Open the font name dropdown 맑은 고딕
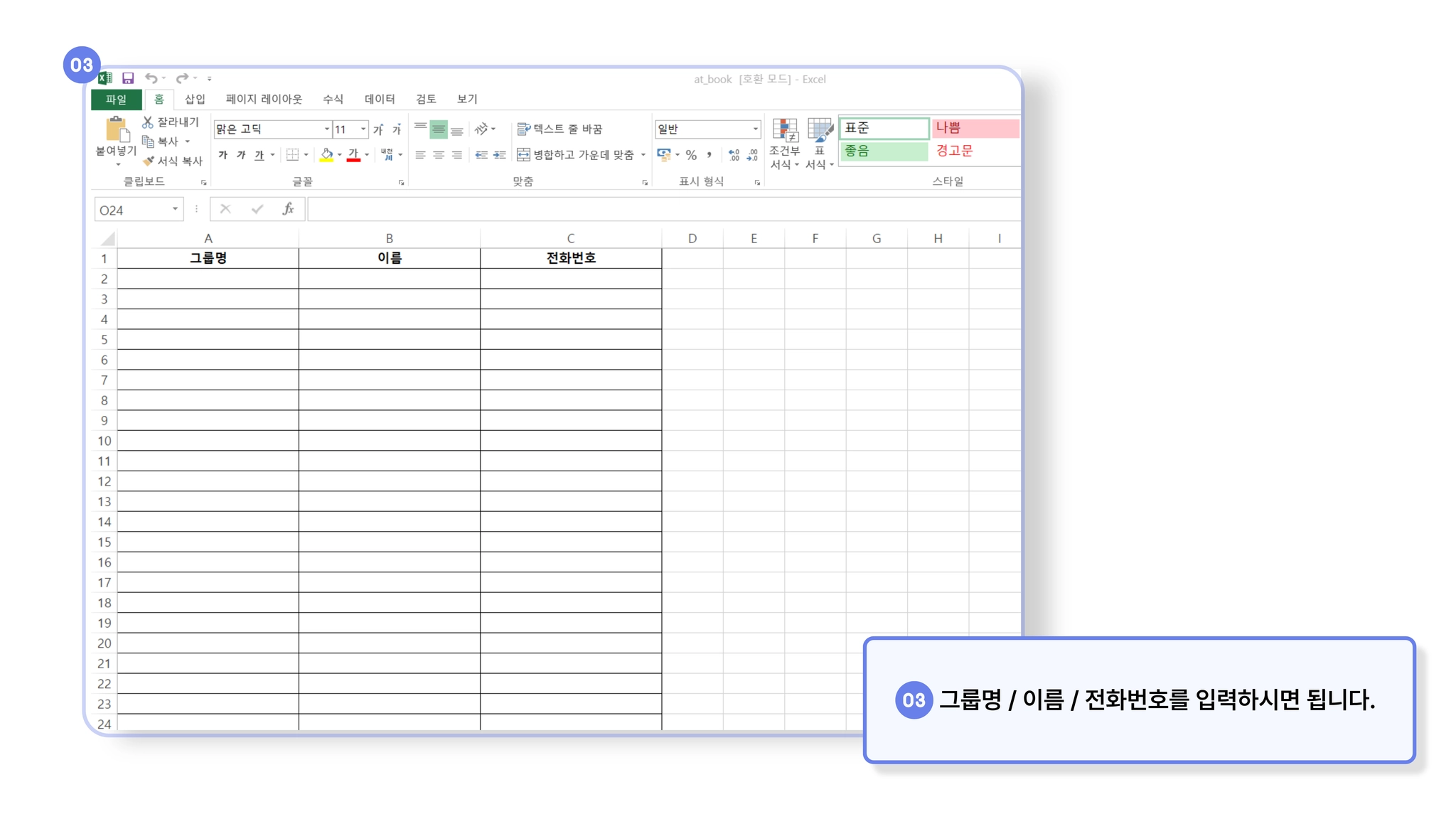Screen dimensions: 1456x819 pyautogui.click(x=326, y=129)
